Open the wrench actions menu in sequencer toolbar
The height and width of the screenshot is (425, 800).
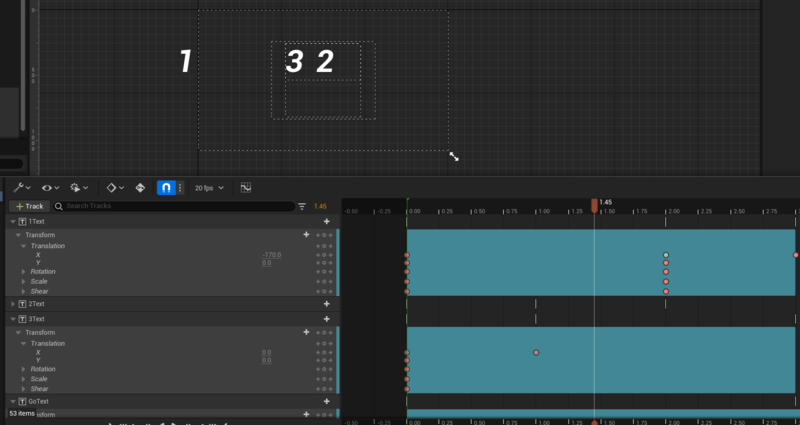point(22,188)
